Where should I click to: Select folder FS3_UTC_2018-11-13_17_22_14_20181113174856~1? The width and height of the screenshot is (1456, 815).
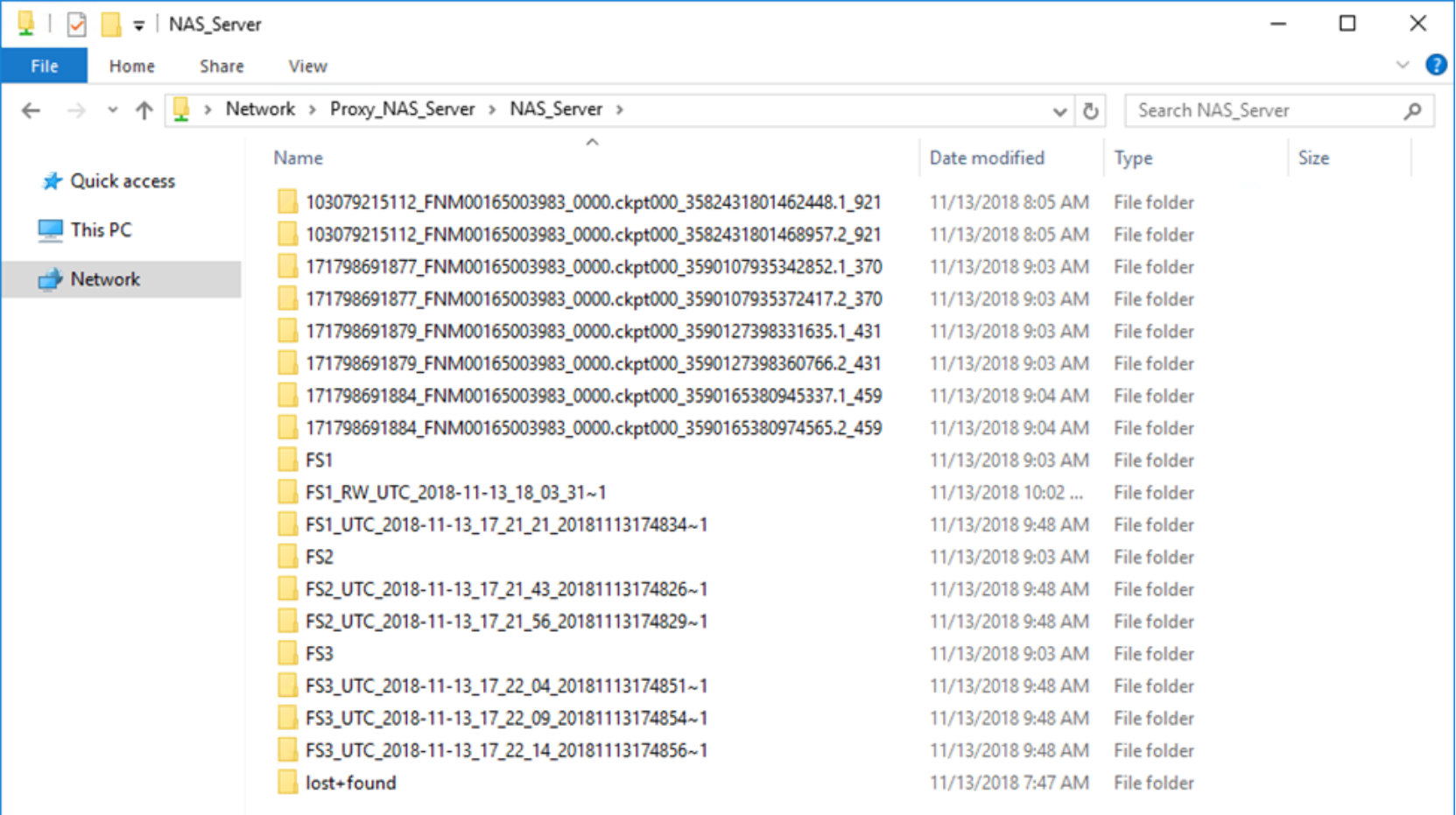[506, 751]
